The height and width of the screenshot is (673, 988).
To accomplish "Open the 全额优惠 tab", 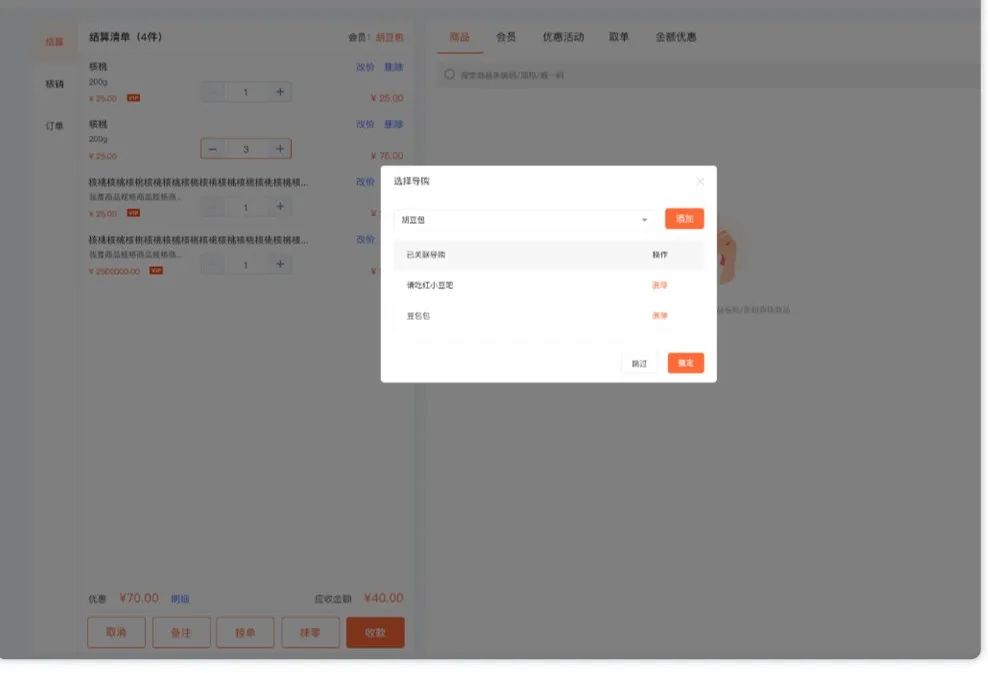I will 675,37.
